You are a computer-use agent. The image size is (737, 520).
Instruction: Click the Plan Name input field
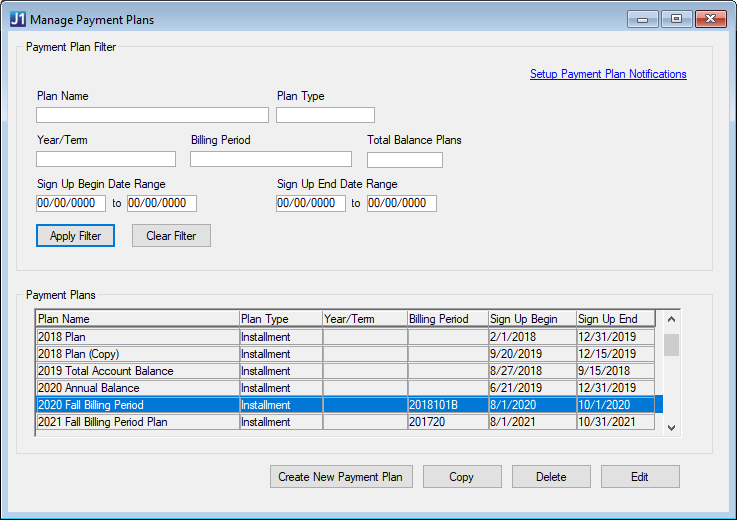[x=152, y=115]
